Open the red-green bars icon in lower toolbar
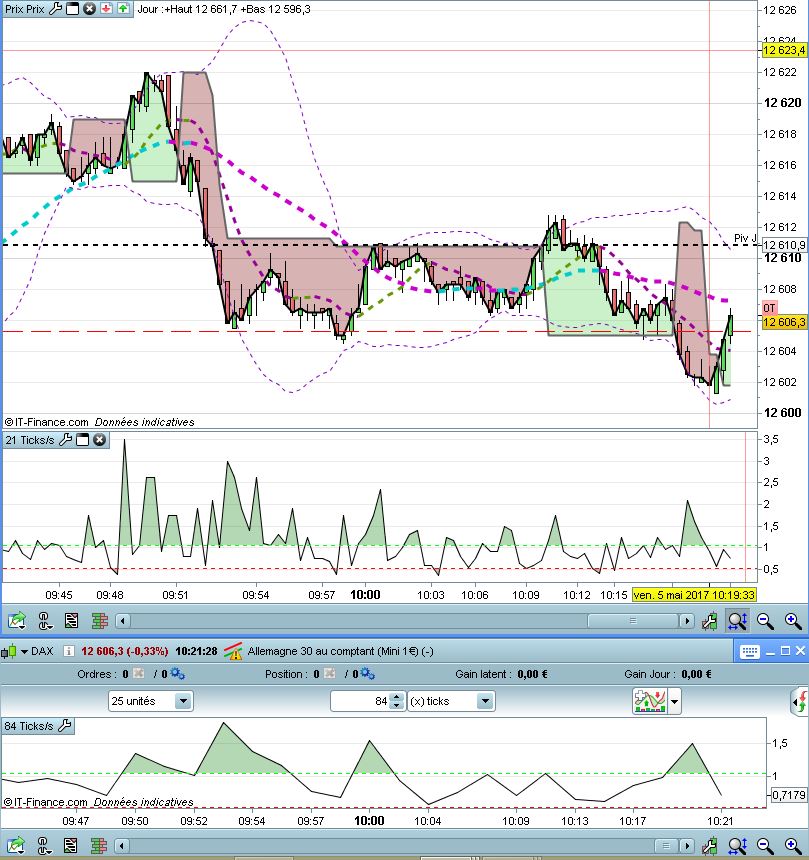The width and height of the screenshot is (809, 860). click(99, 845)
